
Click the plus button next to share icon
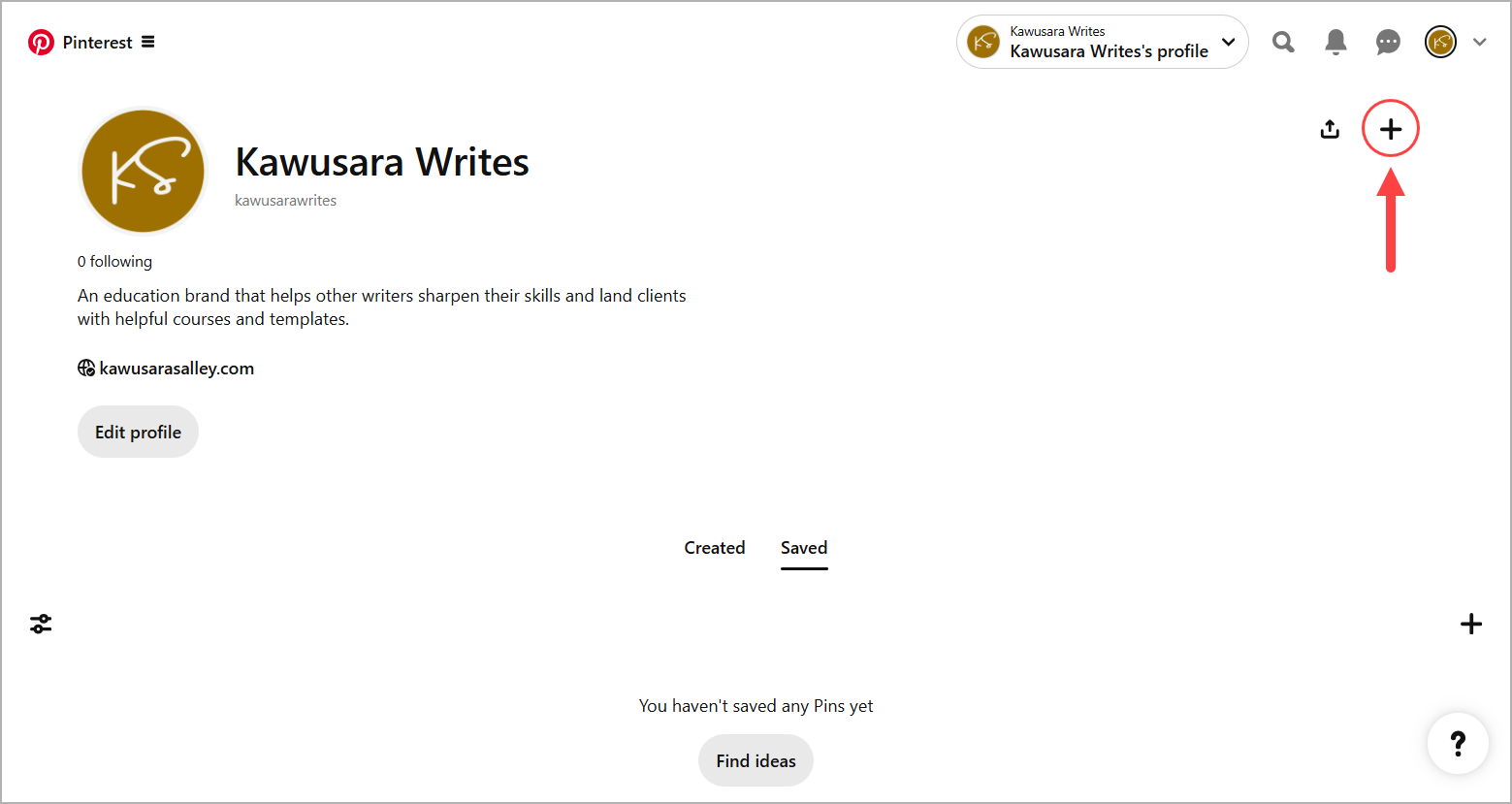point(1391,129)
